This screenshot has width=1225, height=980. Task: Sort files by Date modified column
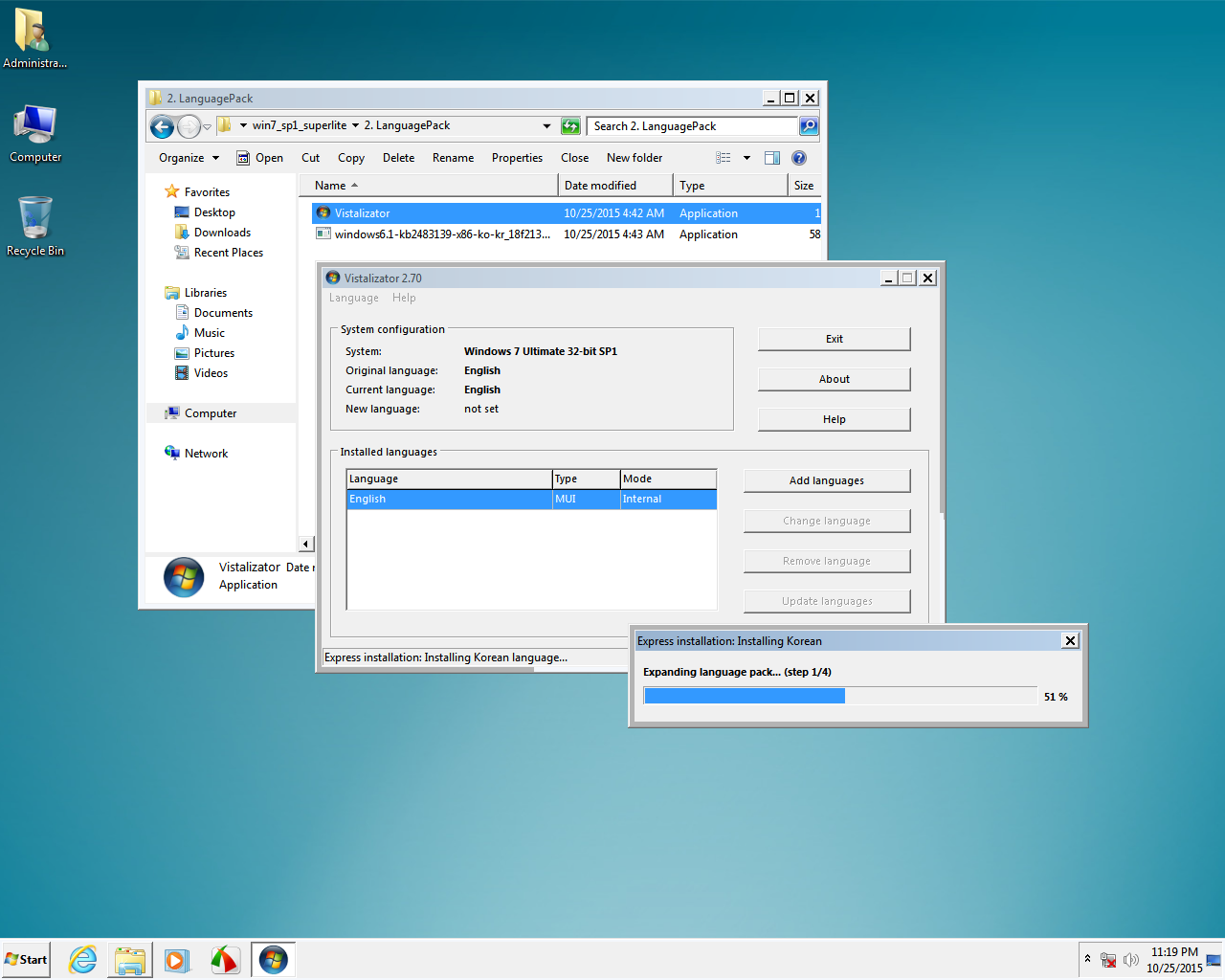(x=615, y=186)
